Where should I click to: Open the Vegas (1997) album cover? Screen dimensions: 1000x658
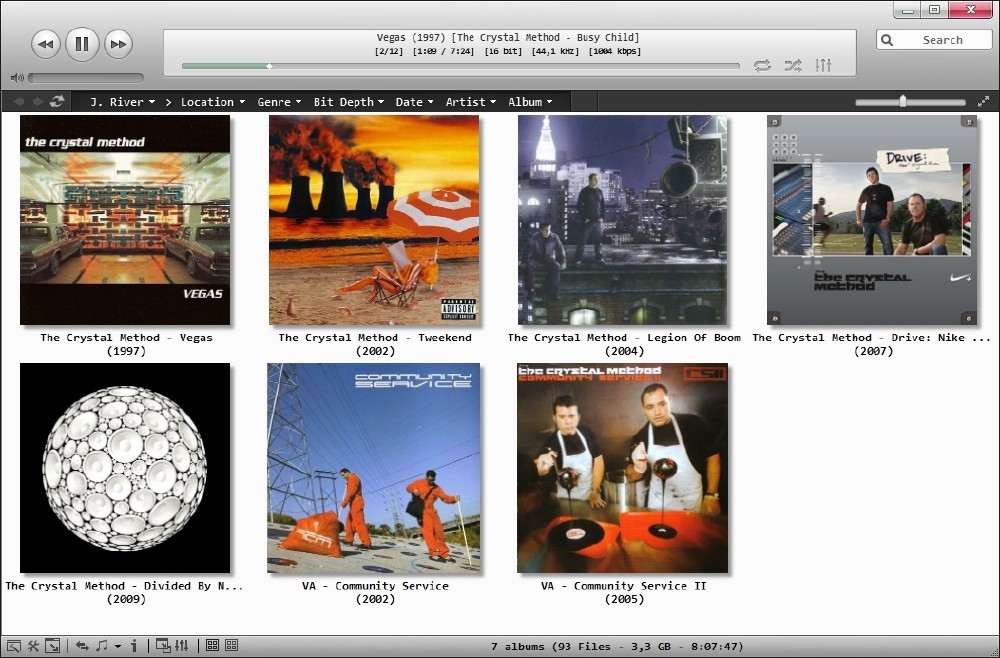[125, 220]
